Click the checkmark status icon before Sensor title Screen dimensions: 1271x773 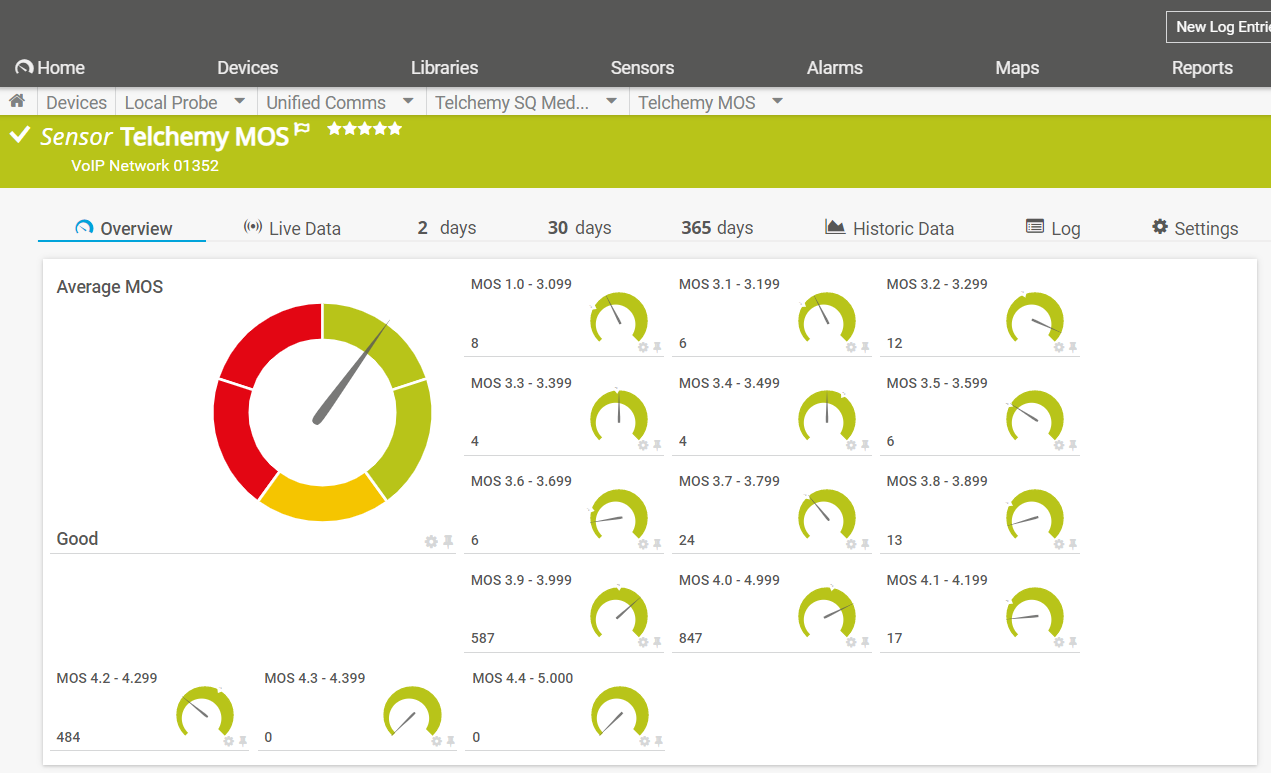tap(19, 135)
